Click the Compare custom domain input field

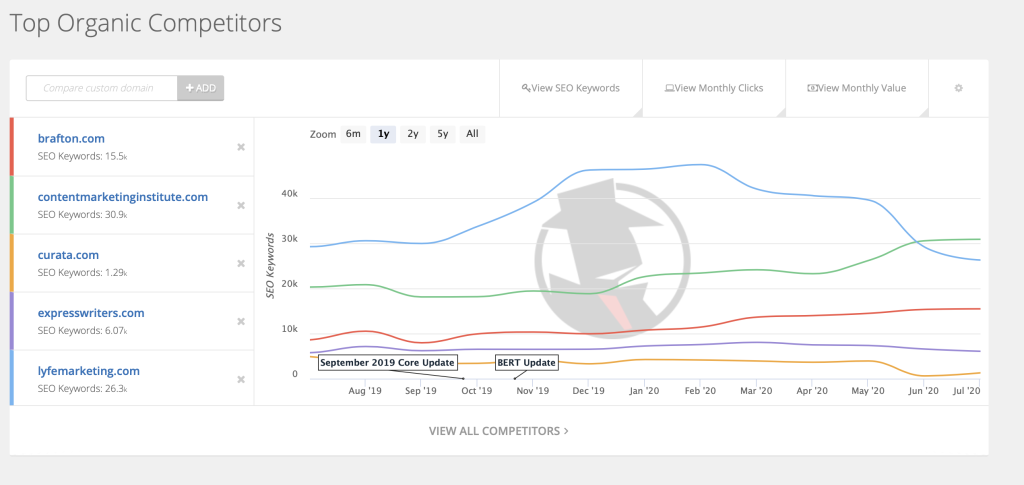click(102, 88)
